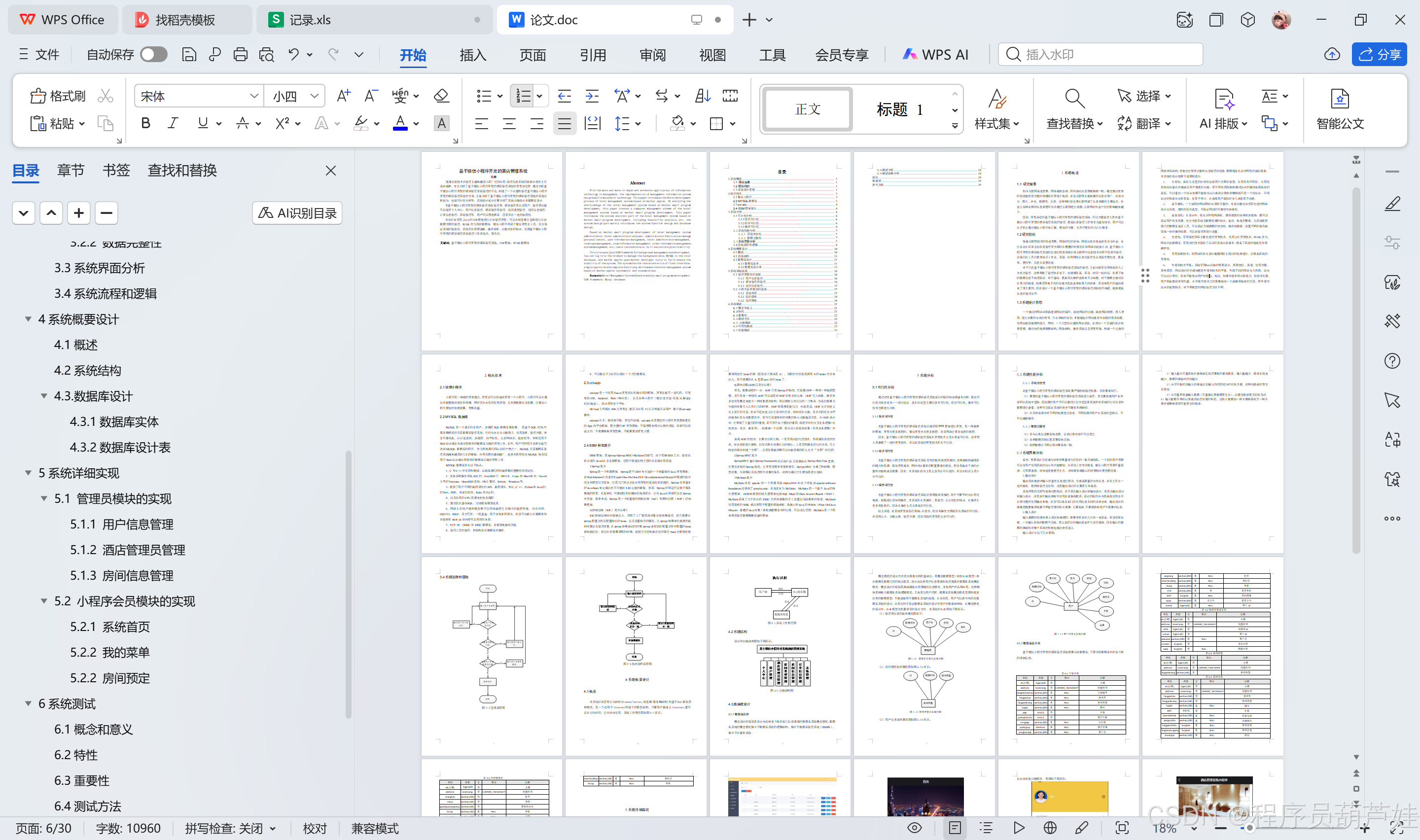Viewport: 1420px width, 840px height.
Task: Switch to the 记录.xls document tab
Action: point(374,20)
